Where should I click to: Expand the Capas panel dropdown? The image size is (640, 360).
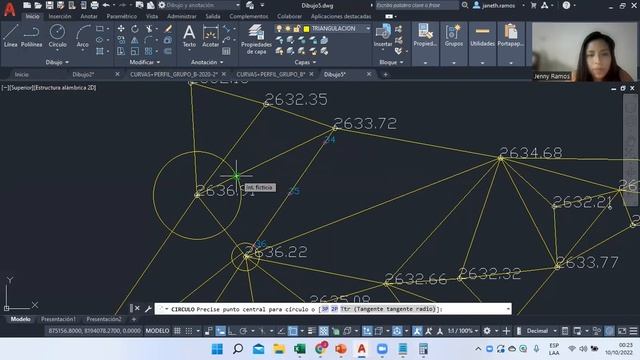pyautogui.click(x=305, y=62)
